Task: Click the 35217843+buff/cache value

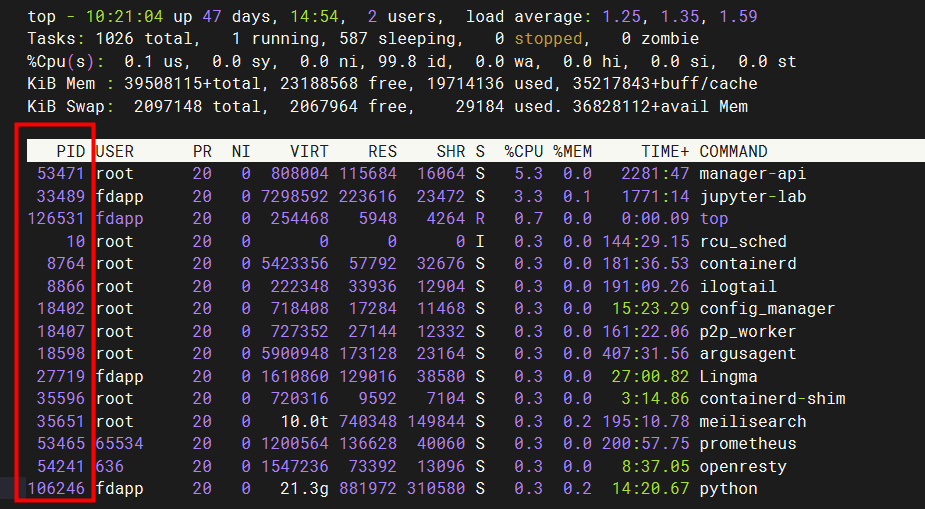Action: 665,83
